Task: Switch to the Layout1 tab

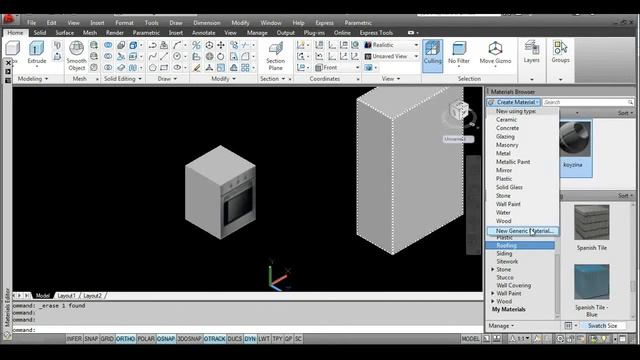Action: [x=67, y=296]
